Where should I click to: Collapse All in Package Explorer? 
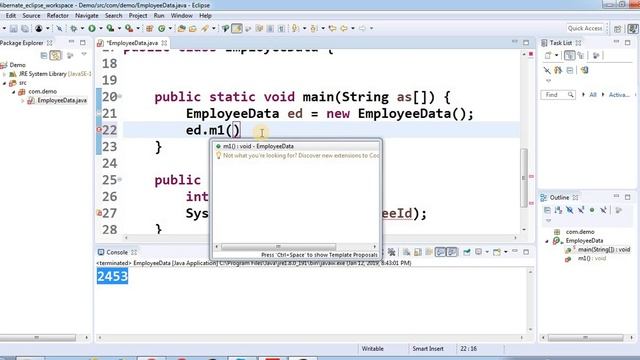(x=44, y=55)
